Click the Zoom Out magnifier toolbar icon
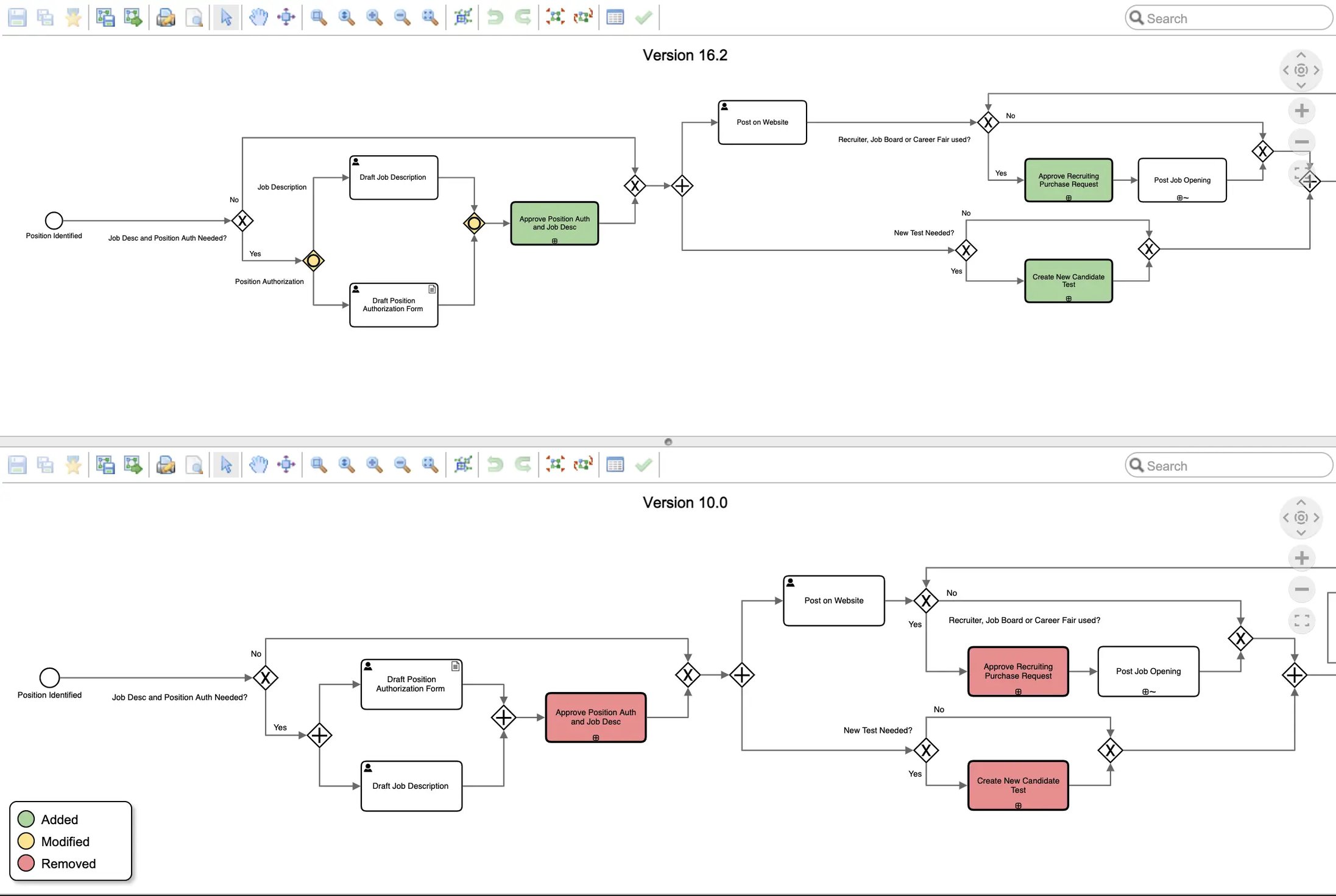Image resolution: width=1336 pixels, height=896 pixels. tap(401, 18)
